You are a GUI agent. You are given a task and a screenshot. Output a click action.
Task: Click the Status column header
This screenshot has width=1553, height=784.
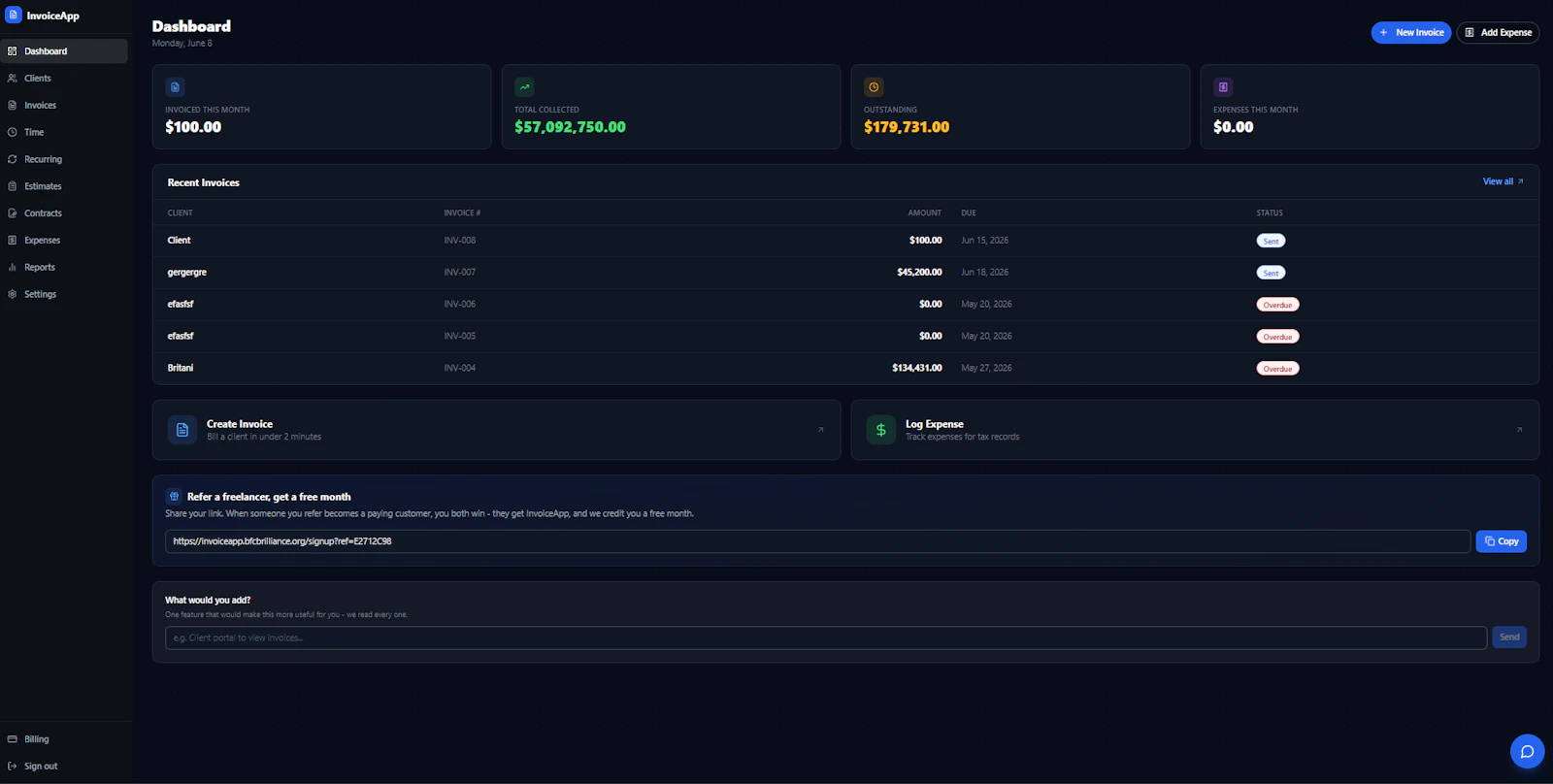click(x=1270, y=212)
